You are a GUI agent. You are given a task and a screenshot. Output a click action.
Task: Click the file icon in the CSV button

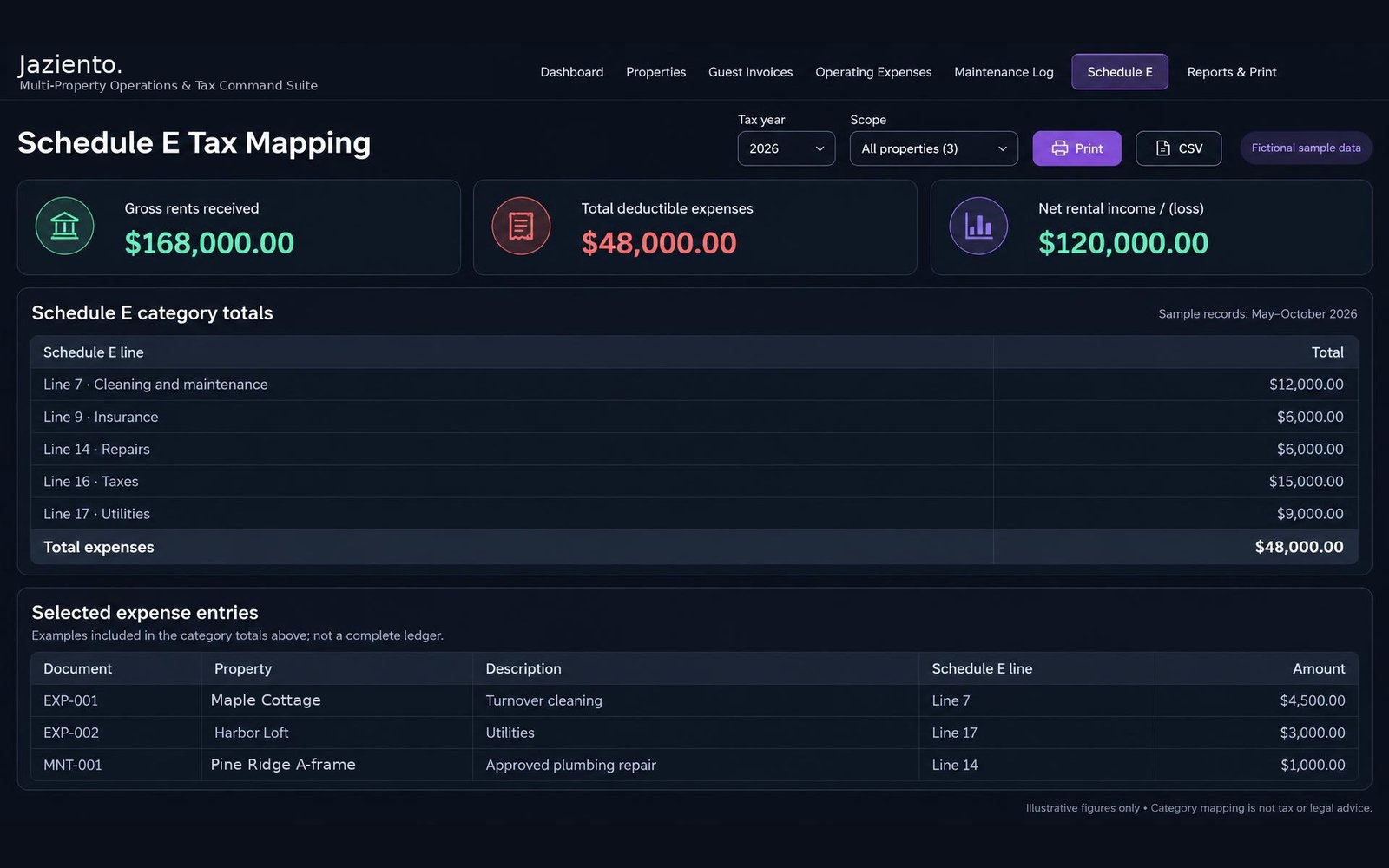[x=1163, y=148]
